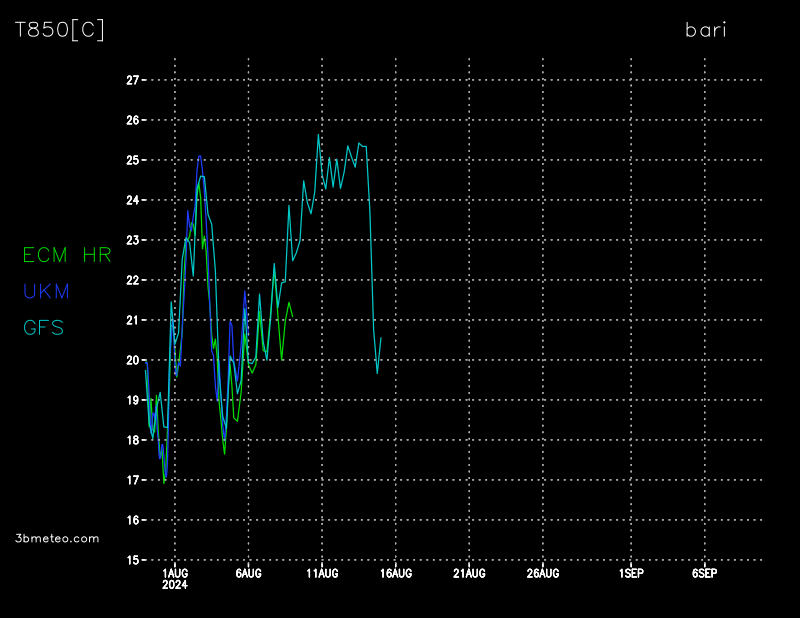Select the 16AUG date label
The width and height of the screenshot is (800, 618).
pyautogui.click(x=396, y=573)
